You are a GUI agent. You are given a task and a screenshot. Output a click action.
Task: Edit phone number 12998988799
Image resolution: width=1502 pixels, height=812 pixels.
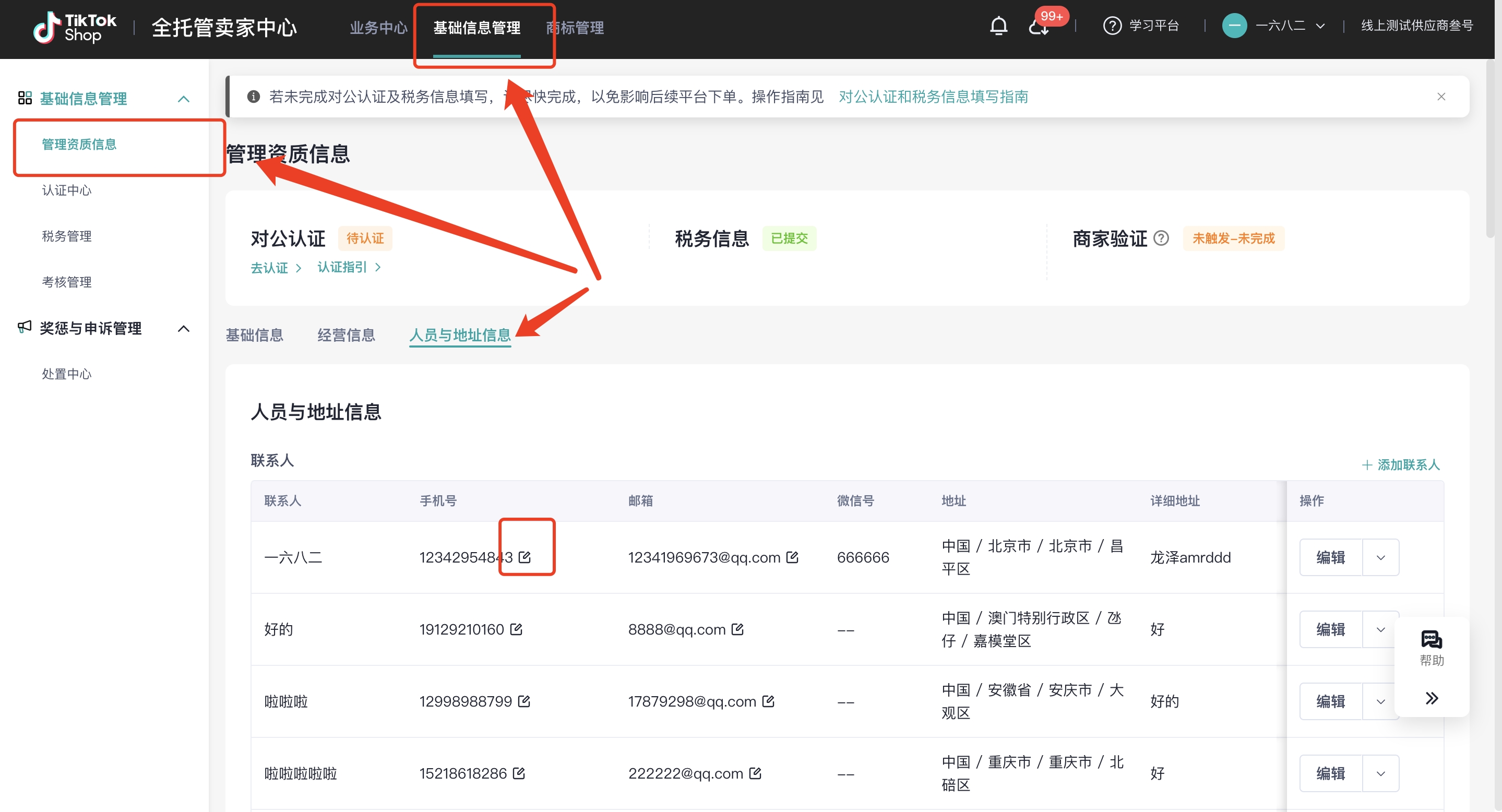tap(523, 701)
